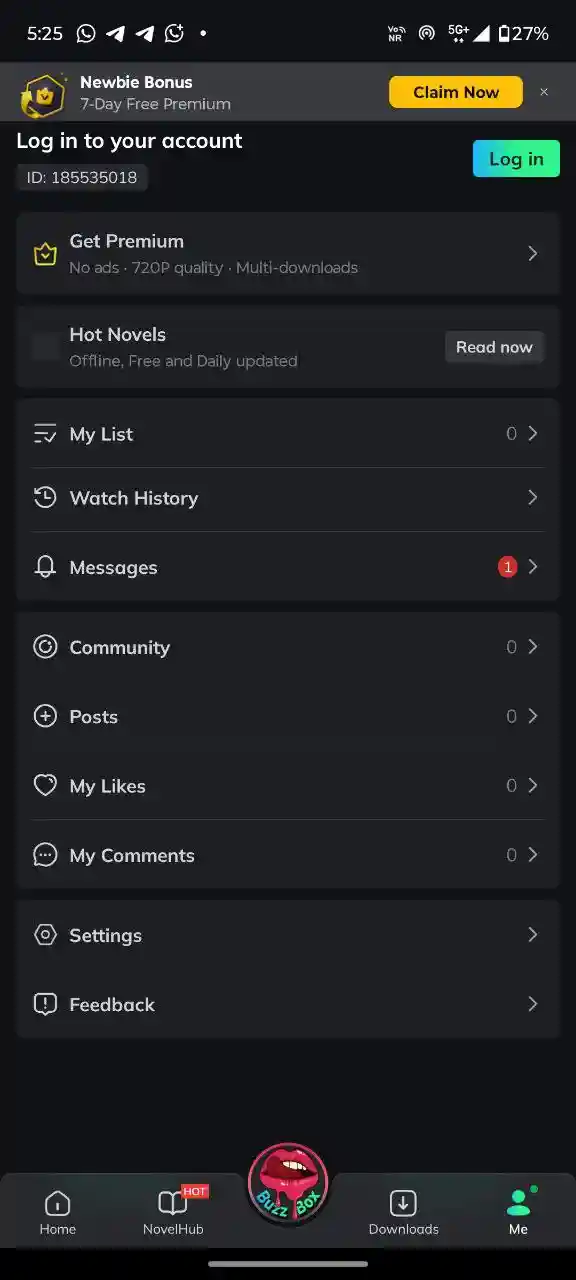This screenshot has width=576, height=1280.
Task: Open My List via its list icon
Action: [45, 434]
